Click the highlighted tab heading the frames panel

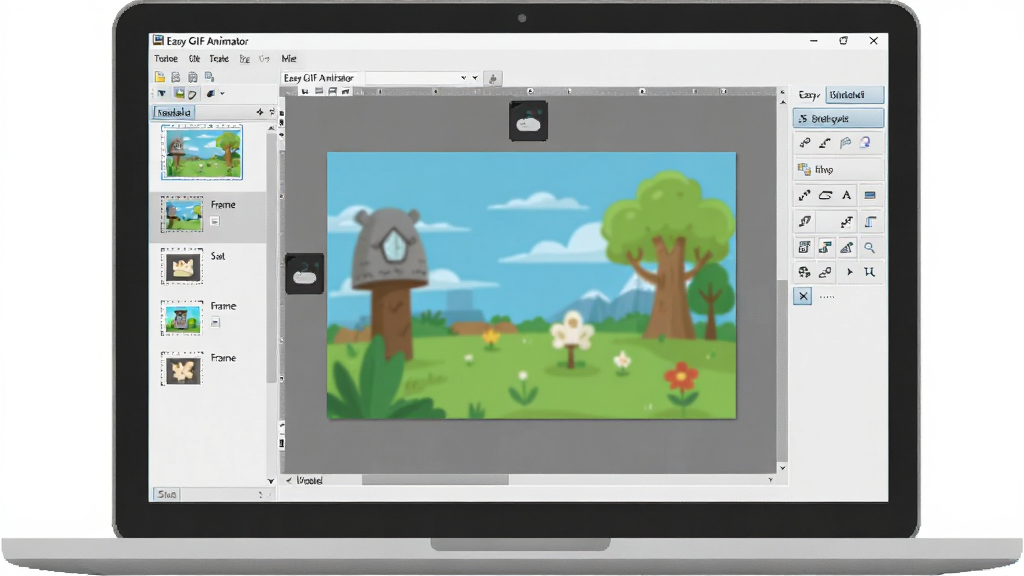pyautogui.click(x=174, y=112)
